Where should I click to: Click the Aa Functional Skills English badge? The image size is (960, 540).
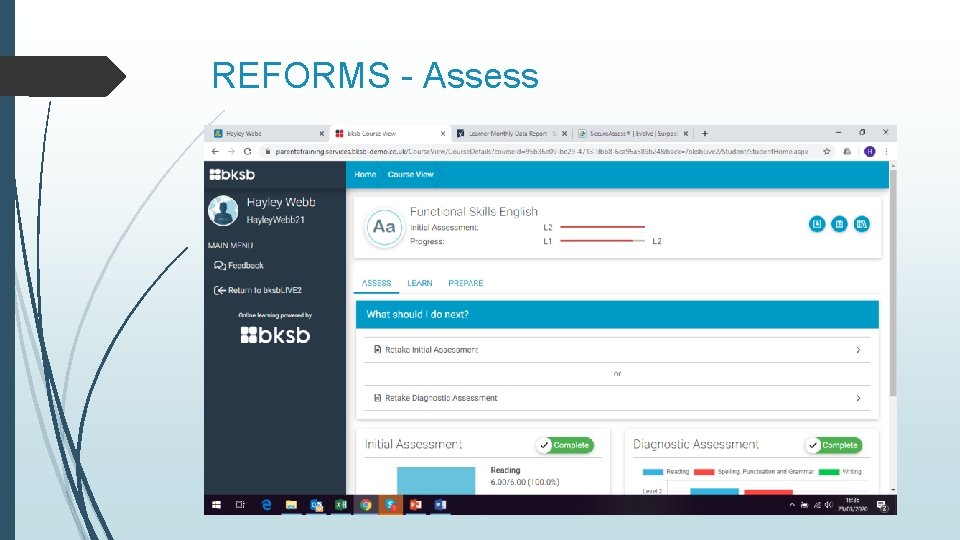pyautogui.click(x=384, y=227)
